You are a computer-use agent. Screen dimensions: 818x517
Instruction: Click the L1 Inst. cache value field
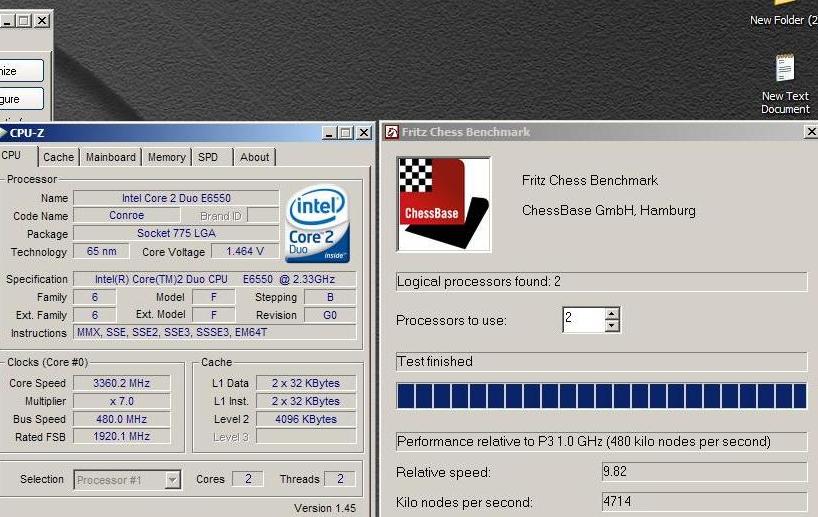tap(306, 401)
